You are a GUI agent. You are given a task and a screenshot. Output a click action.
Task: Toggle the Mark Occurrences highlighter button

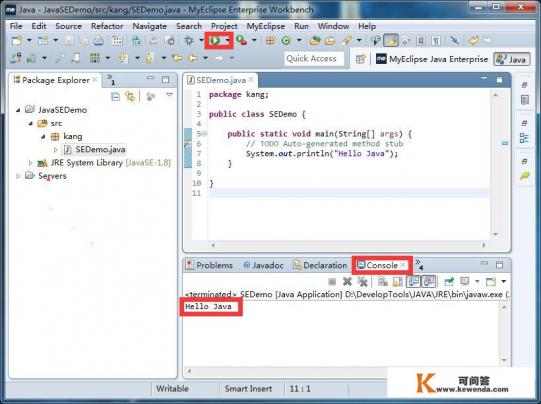391,41
